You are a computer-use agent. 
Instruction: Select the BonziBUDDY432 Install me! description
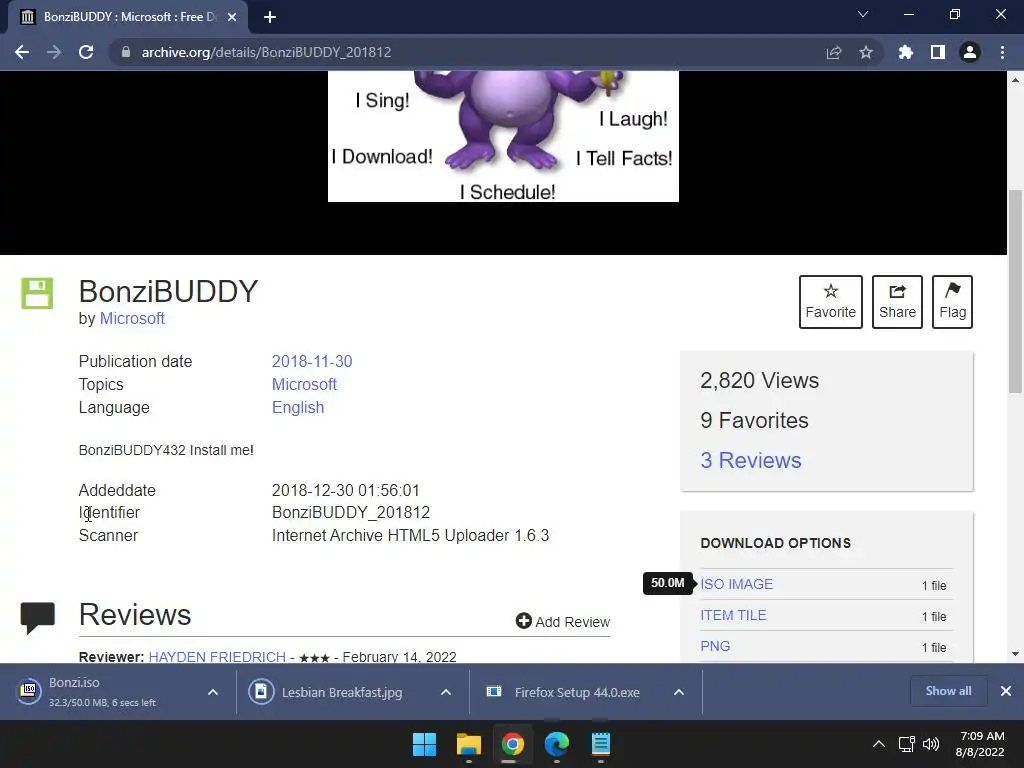pyautogui.click(x=166, y=451)
